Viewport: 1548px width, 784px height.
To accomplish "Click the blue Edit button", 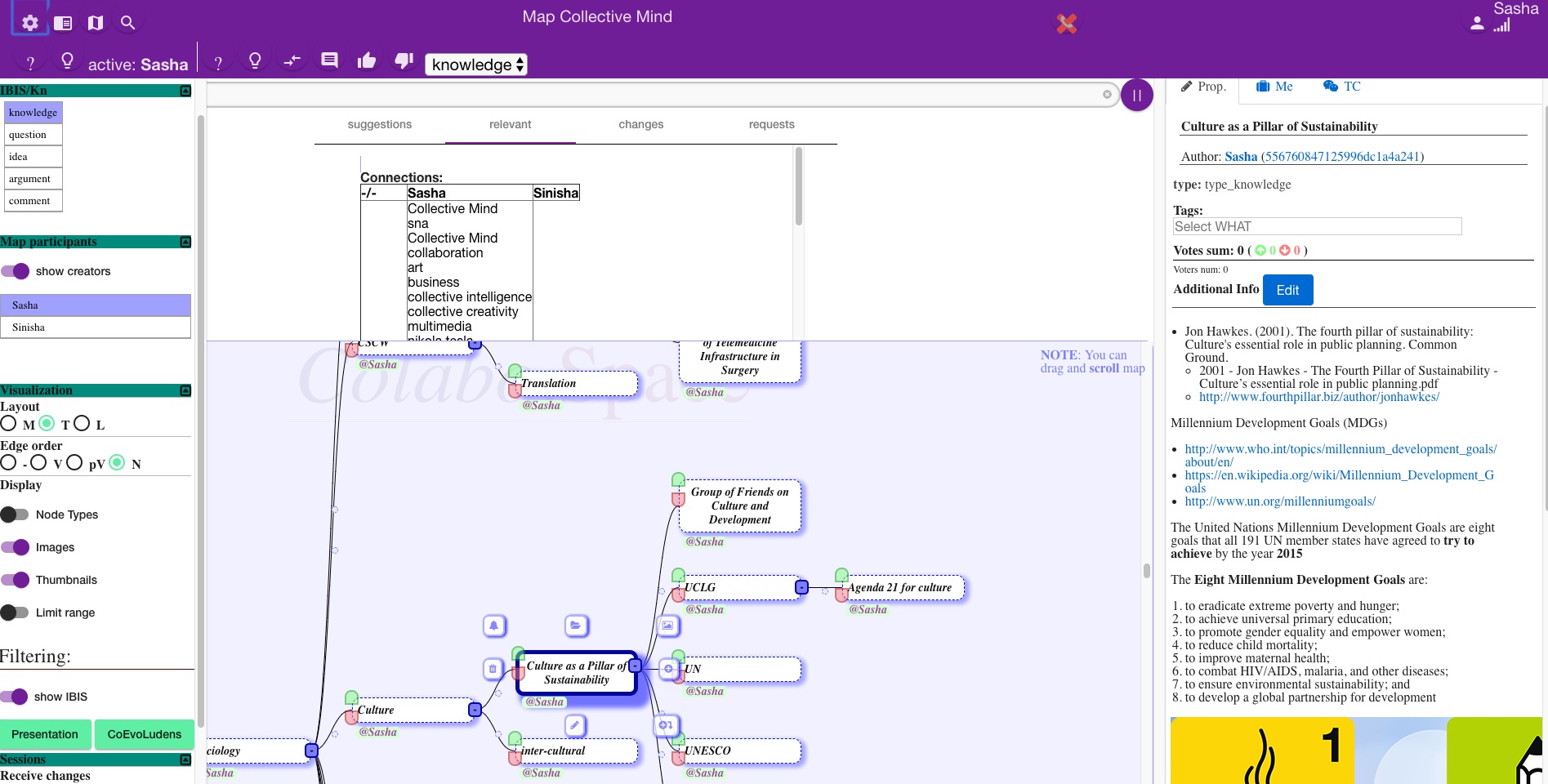I will pos(1287,290).
